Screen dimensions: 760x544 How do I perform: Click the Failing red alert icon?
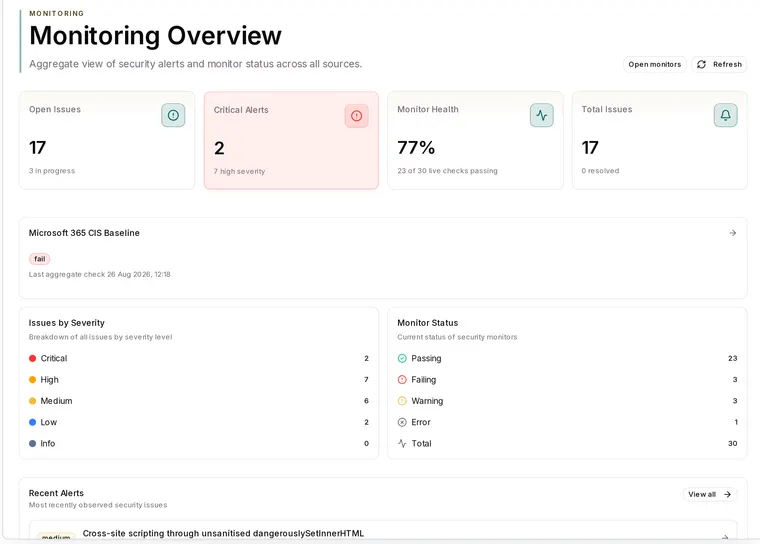click(x=402, y=380)
